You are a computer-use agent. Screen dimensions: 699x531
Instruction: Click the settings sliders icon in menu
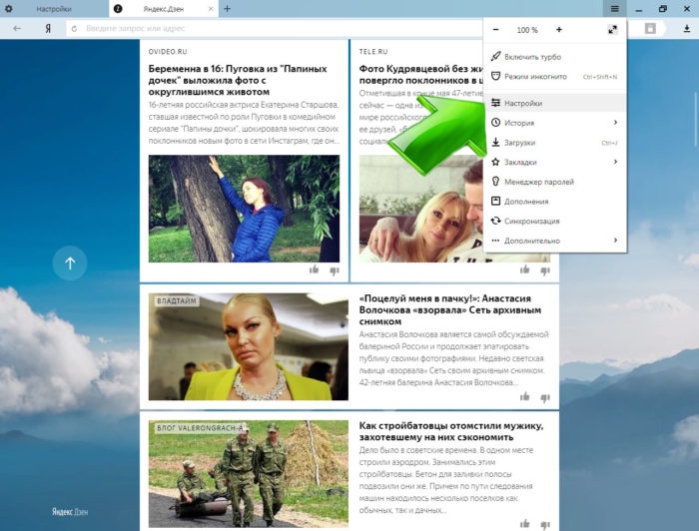click(x=495, y=103)
